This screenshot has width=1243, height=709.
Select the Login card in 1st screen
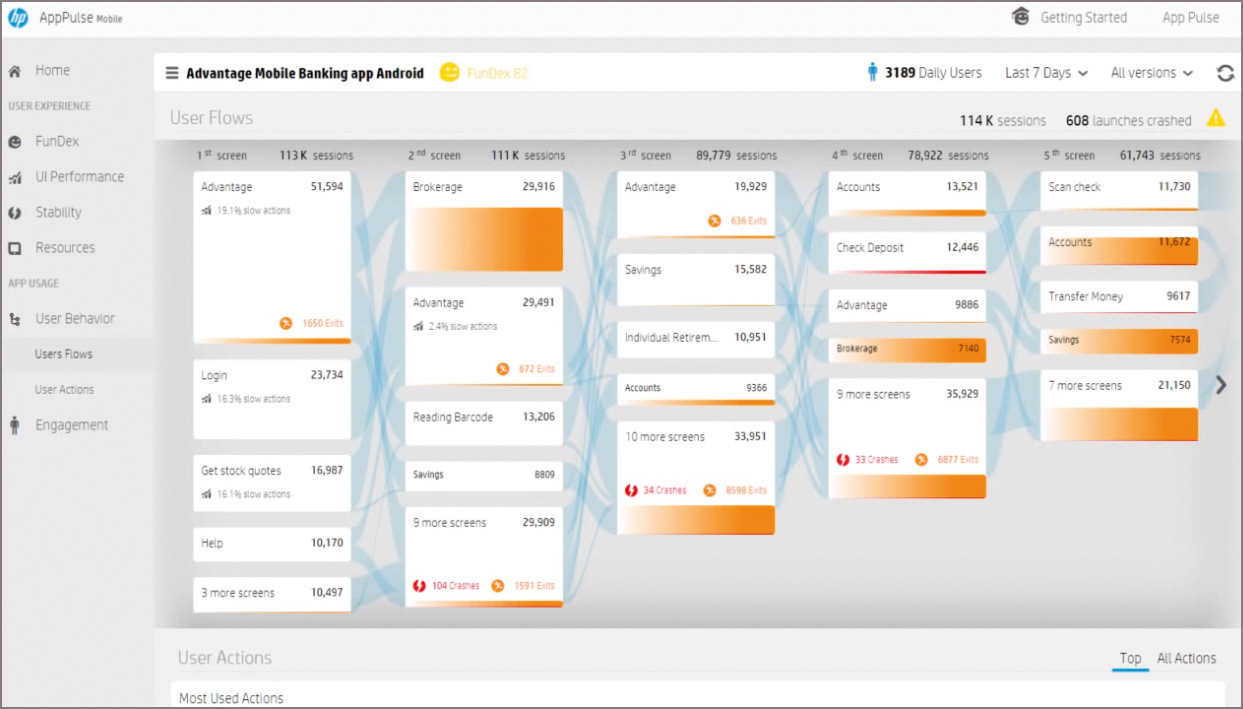coord(272,399)
